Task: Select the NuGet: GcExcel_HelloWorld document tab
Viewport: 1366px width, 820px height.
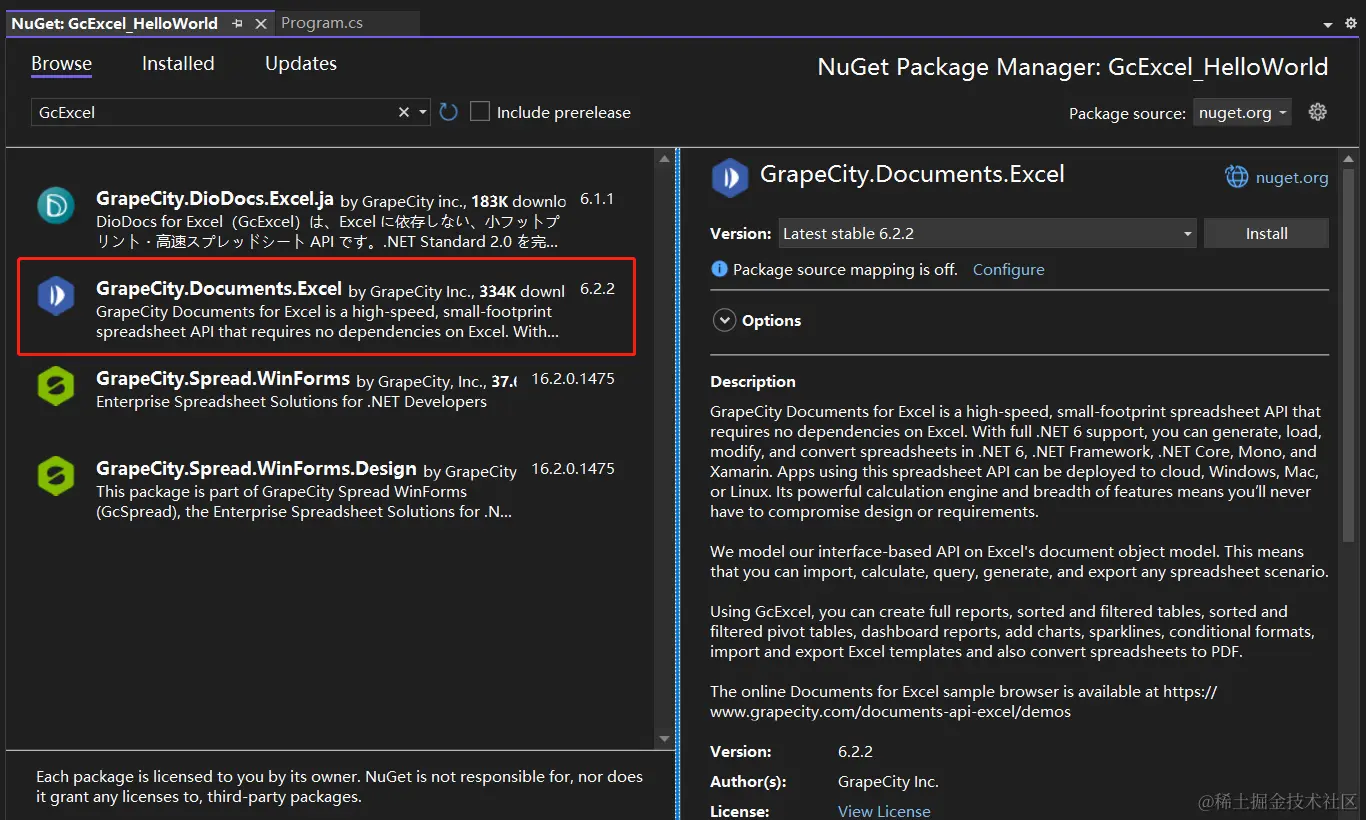Action: (116, 23)
